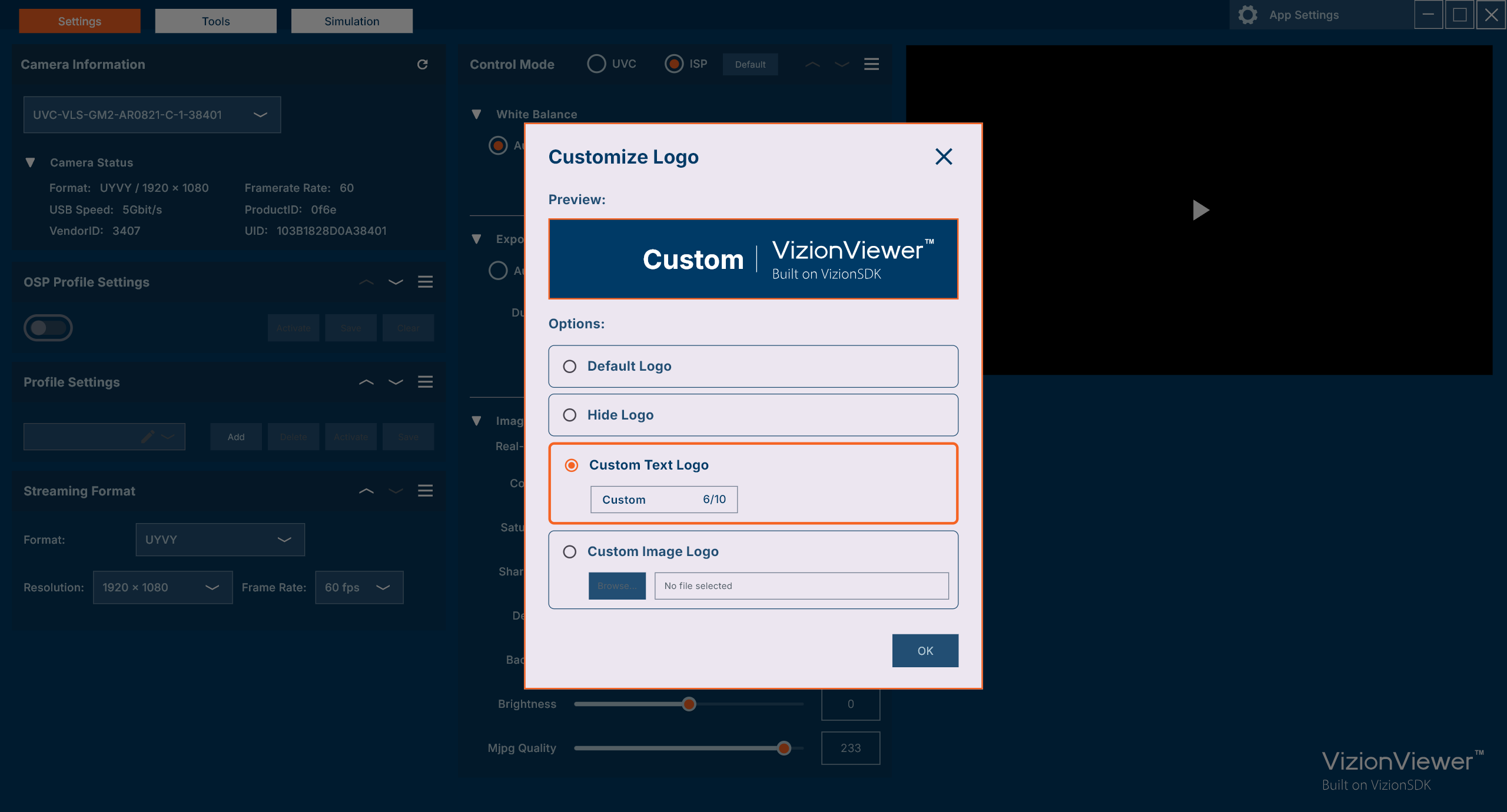The image size is (1507, 812).
Task: Open the Streaming Format menu icon
Action: tap(425, 491)
